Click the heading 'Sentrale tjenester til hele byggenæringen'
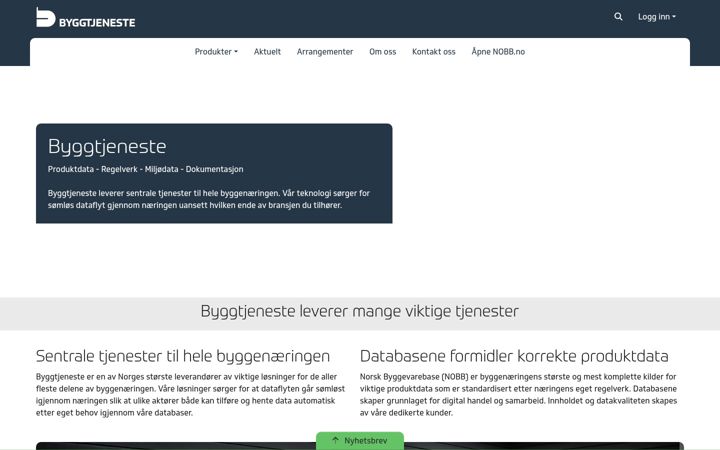 point(183,356)
